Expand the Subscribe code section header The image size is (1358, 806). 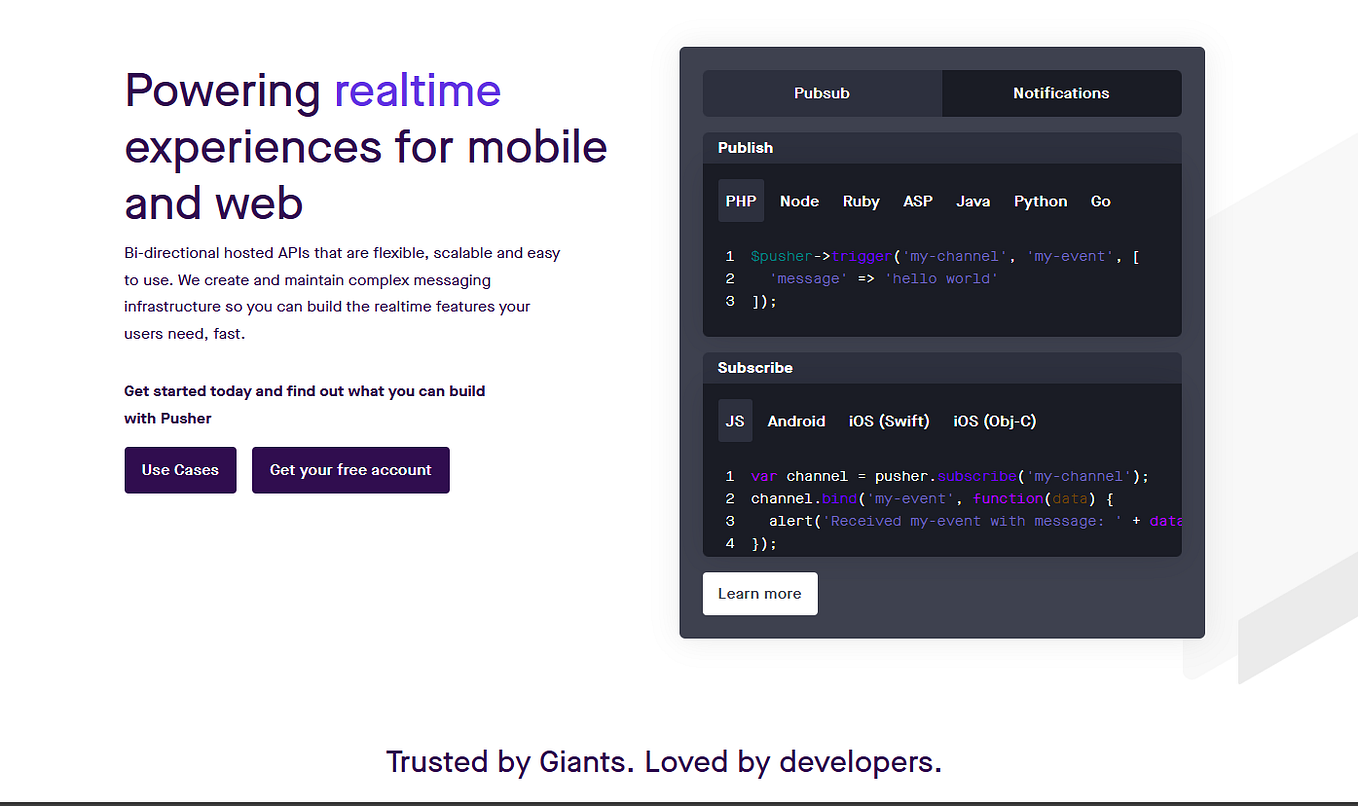(x=755, y=367)
